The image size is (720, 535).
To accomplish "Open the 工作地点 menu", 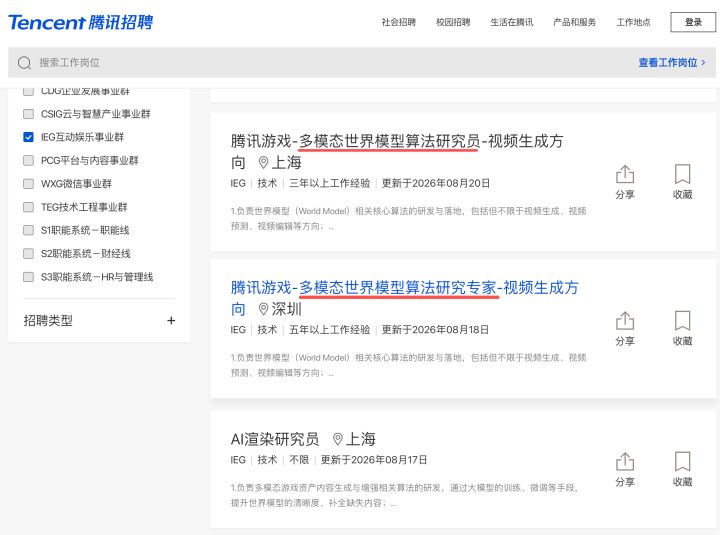I will point(633,22).
